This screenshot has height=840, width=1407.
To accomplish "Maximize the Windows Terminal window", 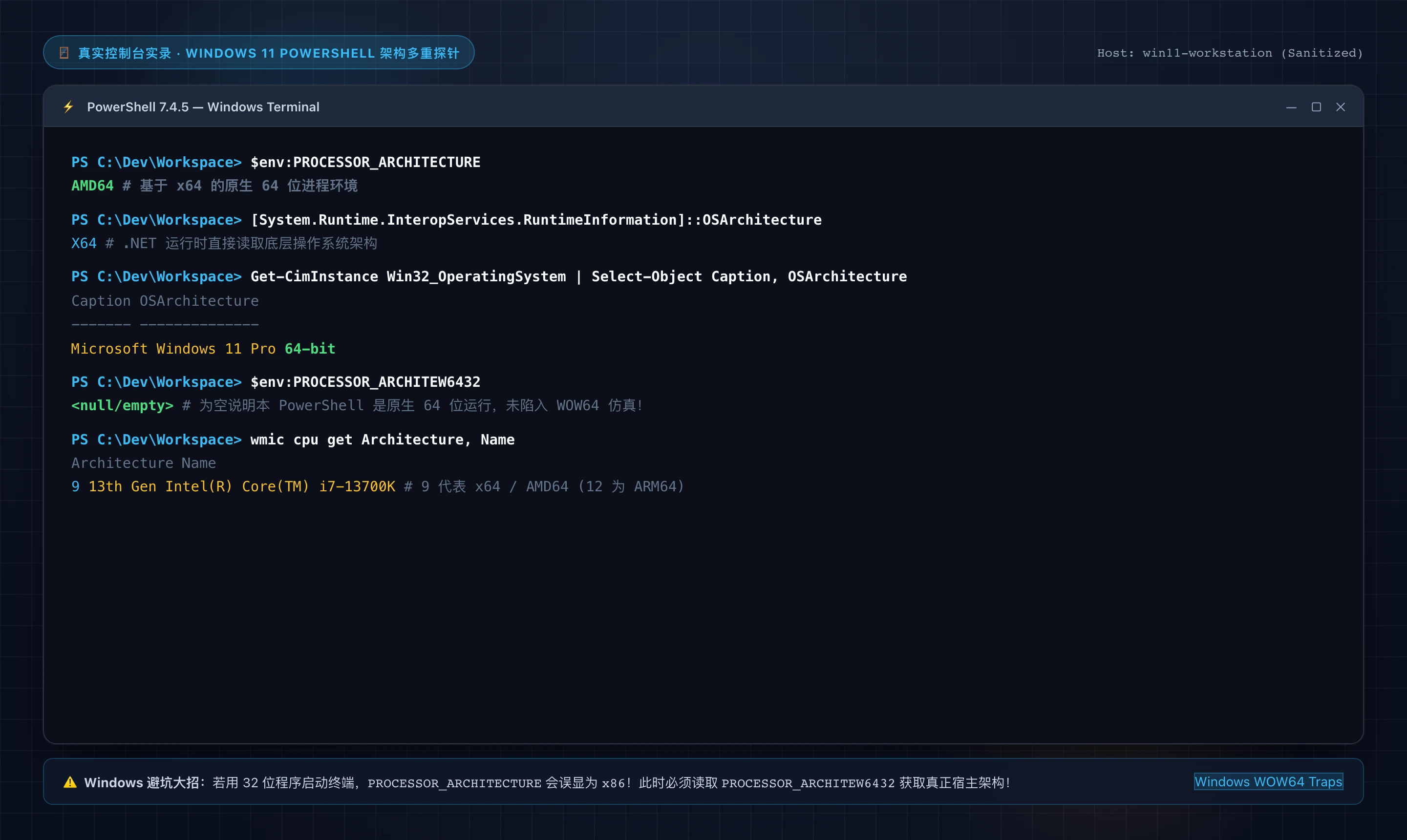I will click(x=1317, y=107).
